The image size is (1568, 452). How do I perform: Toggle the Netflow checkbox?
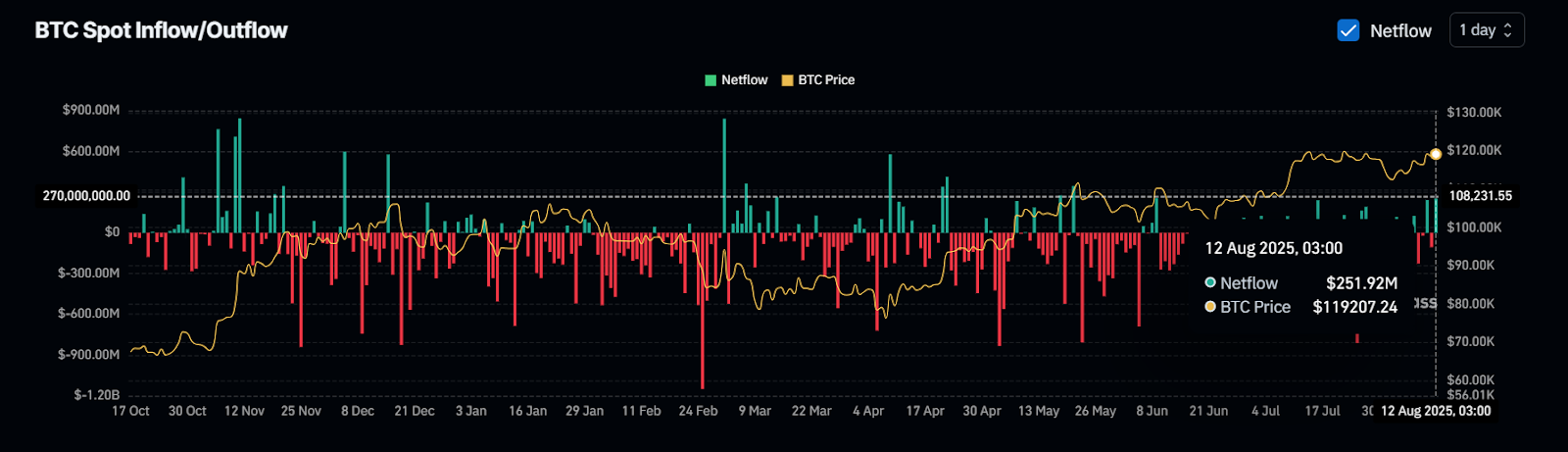click(1348, 30)
